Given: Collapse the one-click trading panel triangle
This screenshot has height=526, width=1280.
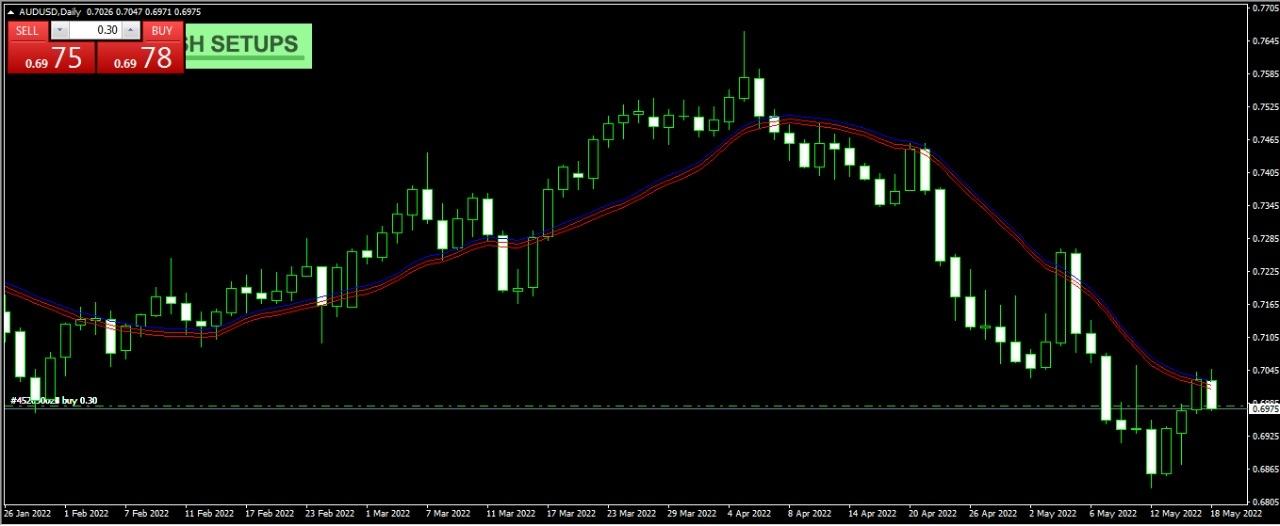Looking at the screenshot, I should coord(10,12).
